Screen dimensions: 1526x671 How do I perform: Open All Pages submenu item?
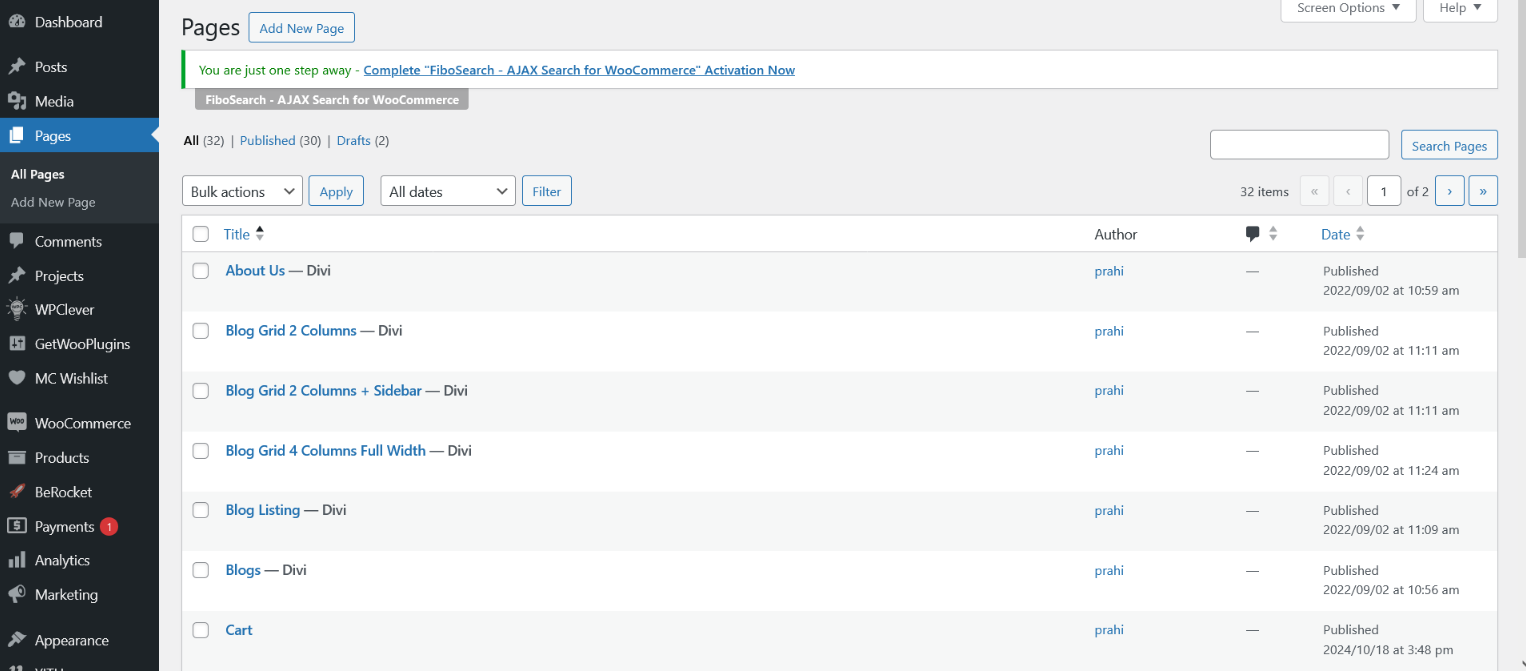coord(38,174)
